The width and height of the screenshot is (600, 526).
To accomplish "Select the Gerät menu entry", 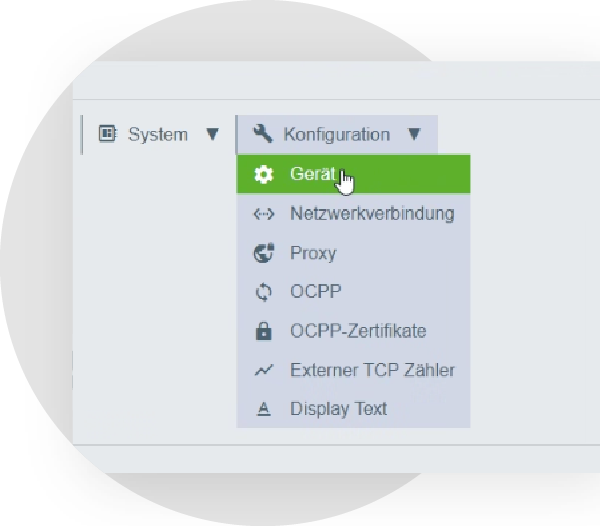I will coord(309,174).
